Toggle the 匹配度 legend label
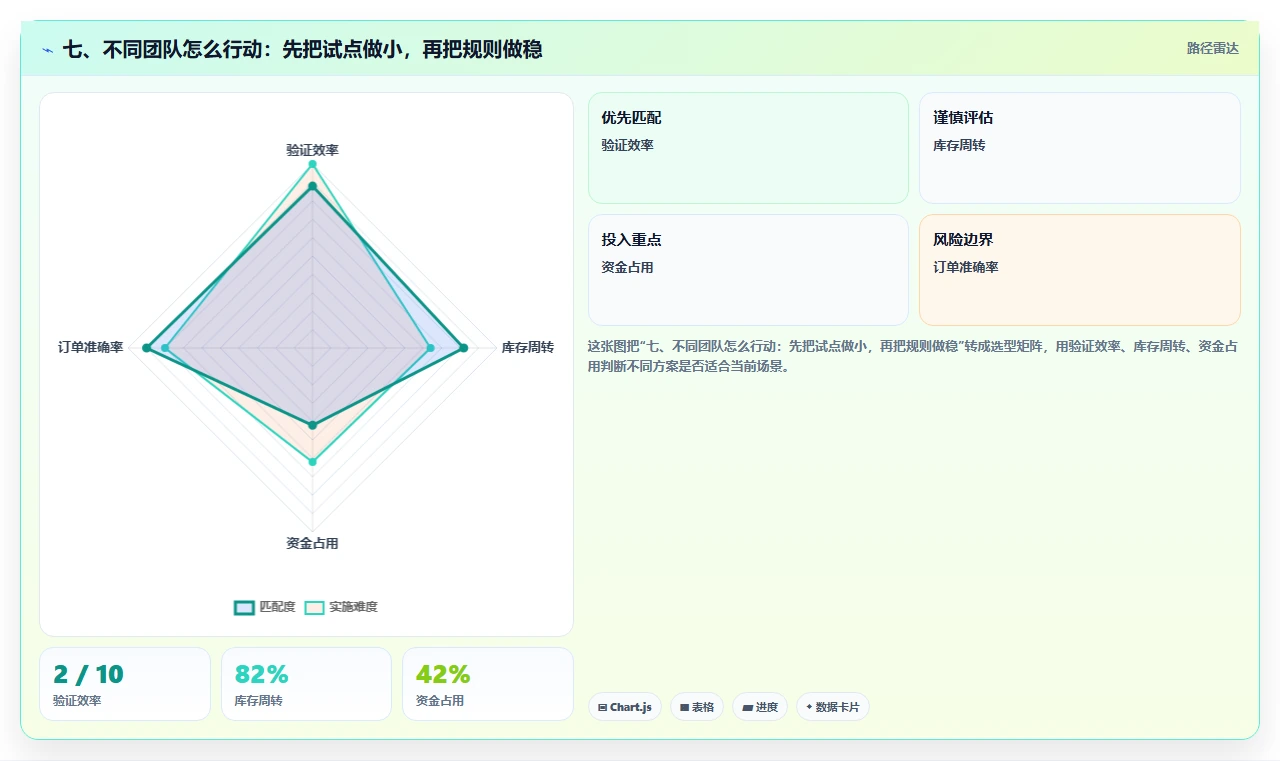 click(277, 607)
